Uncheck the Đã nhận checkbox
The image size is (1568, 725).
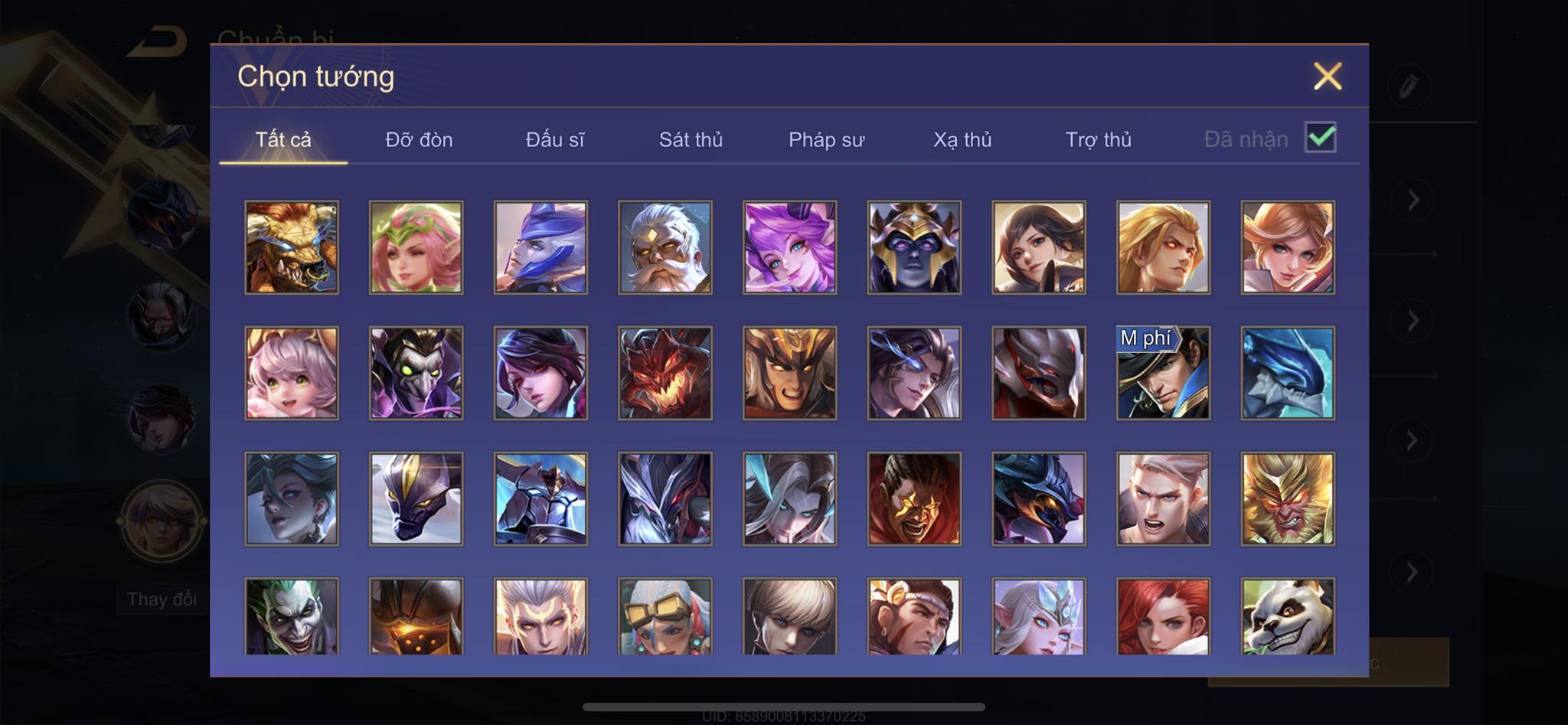click(x=1321, y=138)
